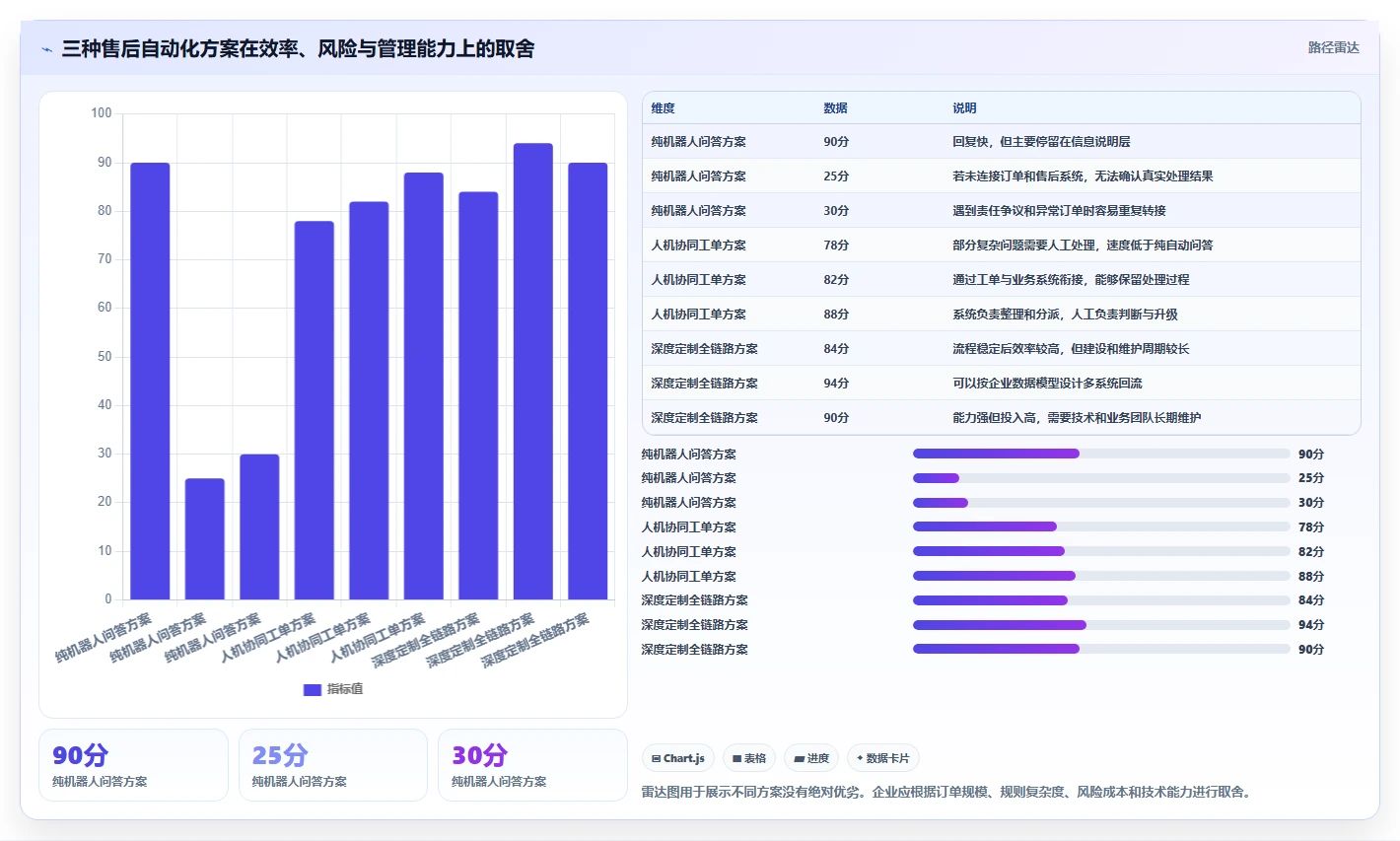1400x841 pixels.
Task: Click the lightning icon beside the page title
Action: [46, 49]
